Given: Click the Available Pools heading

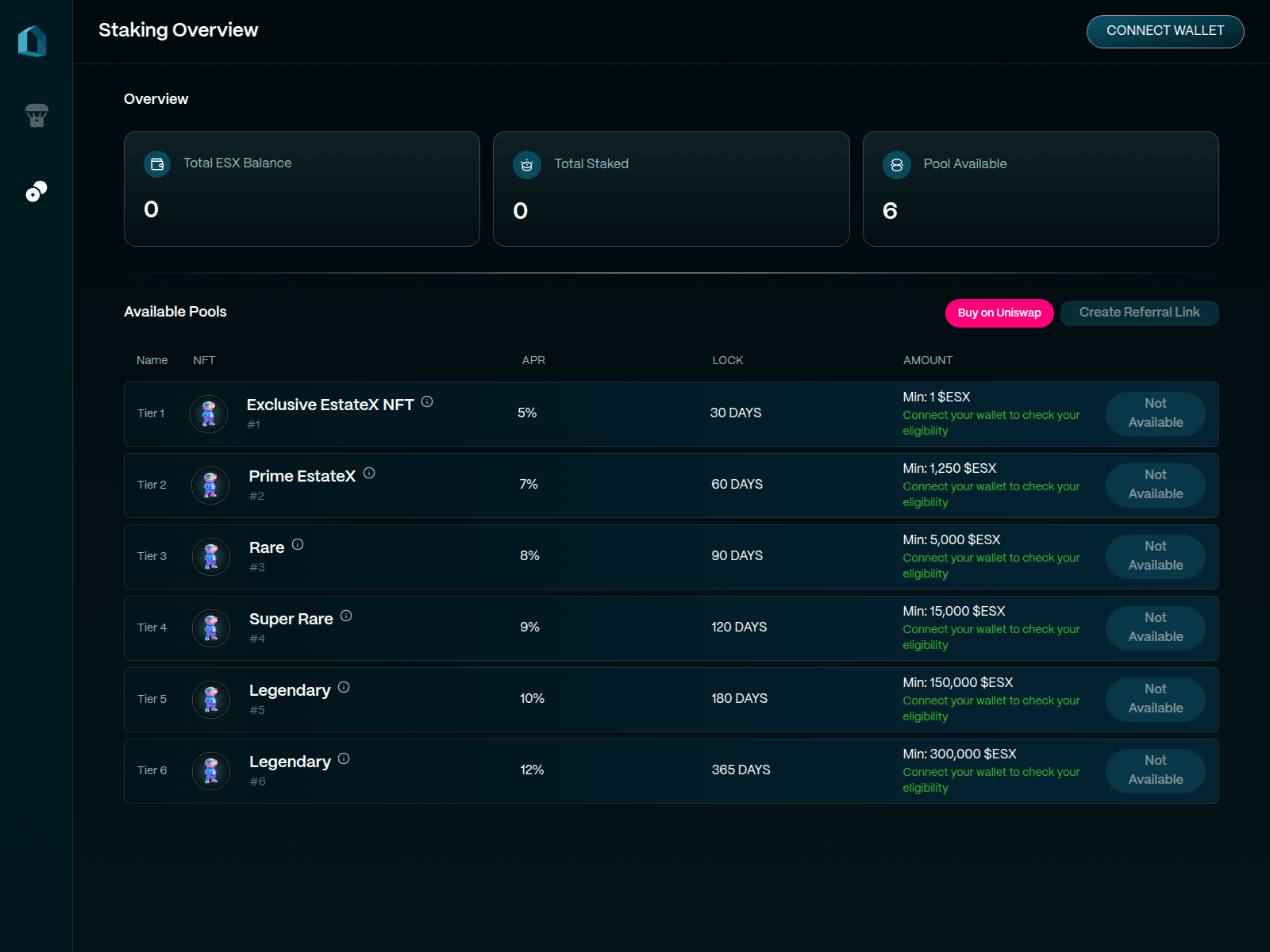Looking at the screenshot, I should point(175,312).
